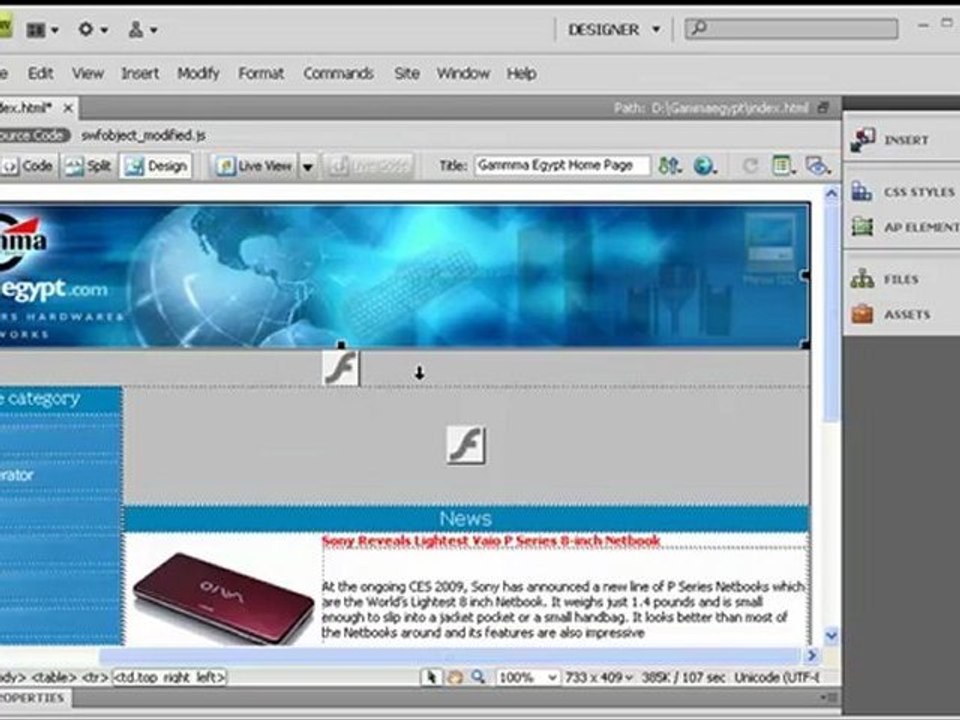
Task: Select the tr tag in tag selector
Action: pos(95,678)
